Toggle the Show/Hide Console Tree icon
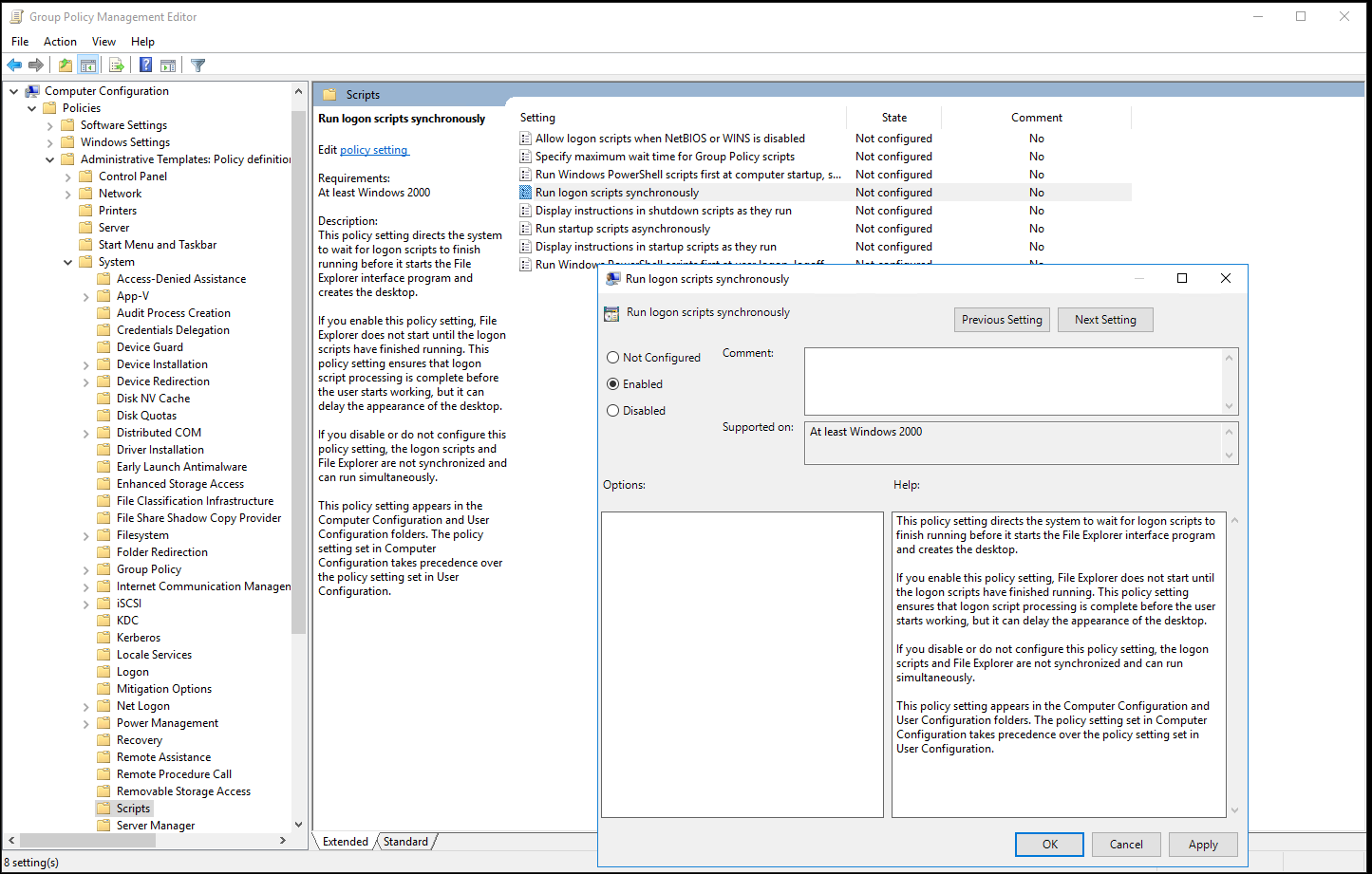Image resolution: width=1372 pixels, height=874 pixels. (x=87, y=65)
